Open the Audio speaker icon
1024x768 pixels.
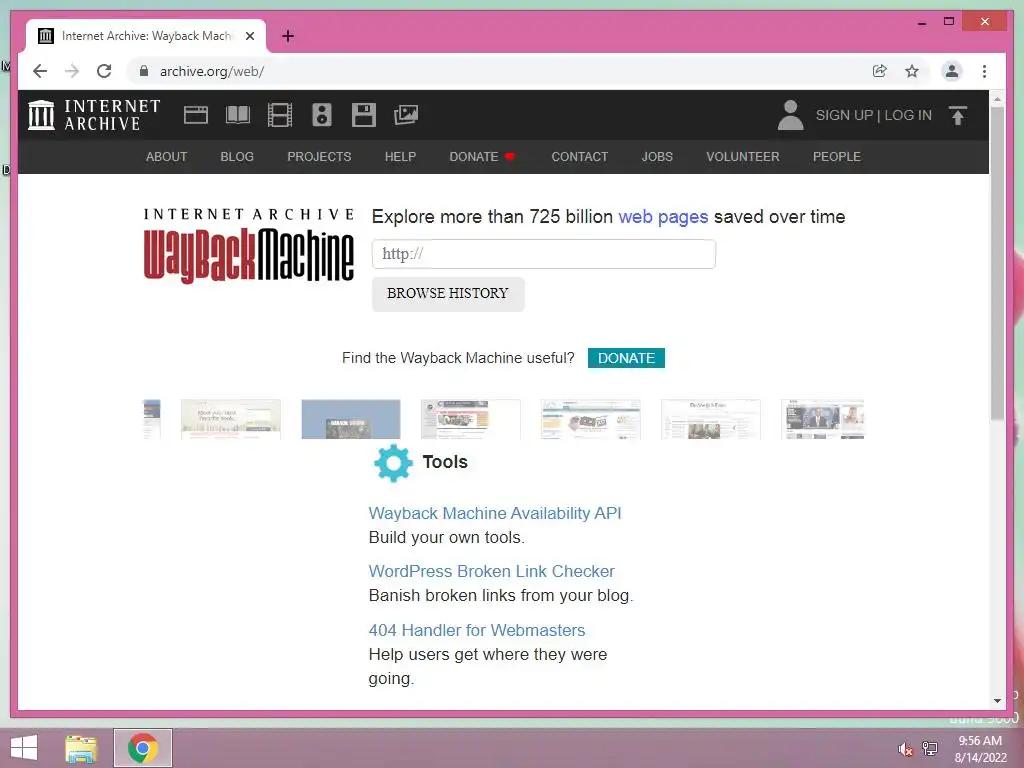(321, 115)
